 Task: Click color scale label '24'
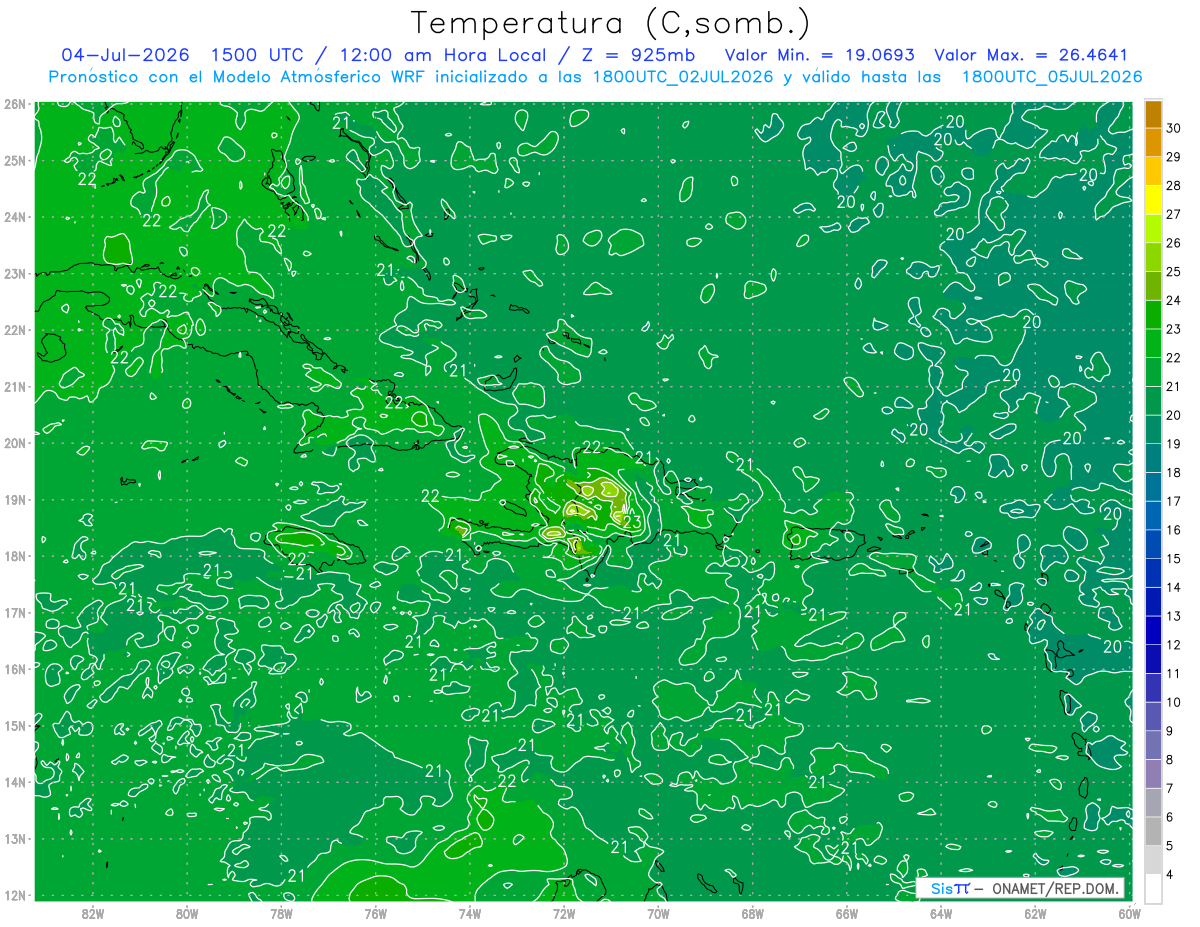click(x=1173, y=300)
